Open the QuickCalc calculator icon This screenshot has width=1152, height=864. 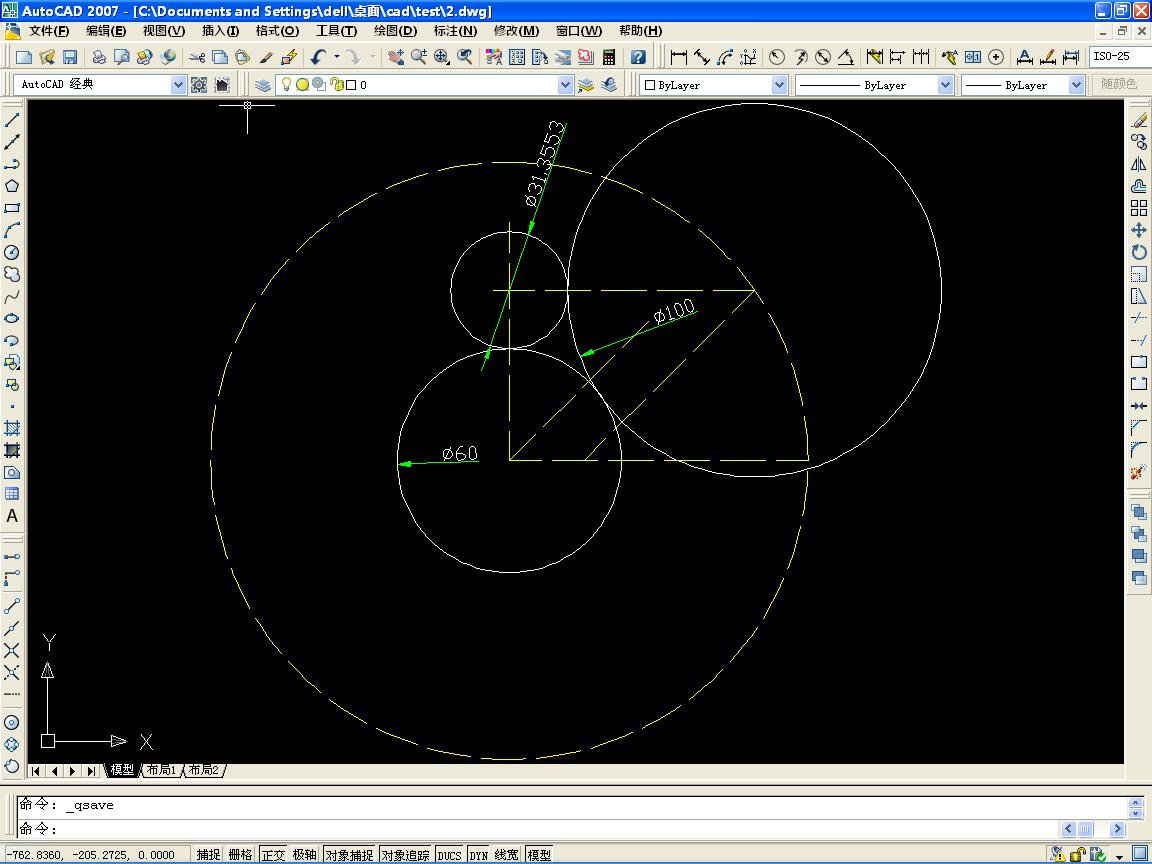tap(608, 57)
